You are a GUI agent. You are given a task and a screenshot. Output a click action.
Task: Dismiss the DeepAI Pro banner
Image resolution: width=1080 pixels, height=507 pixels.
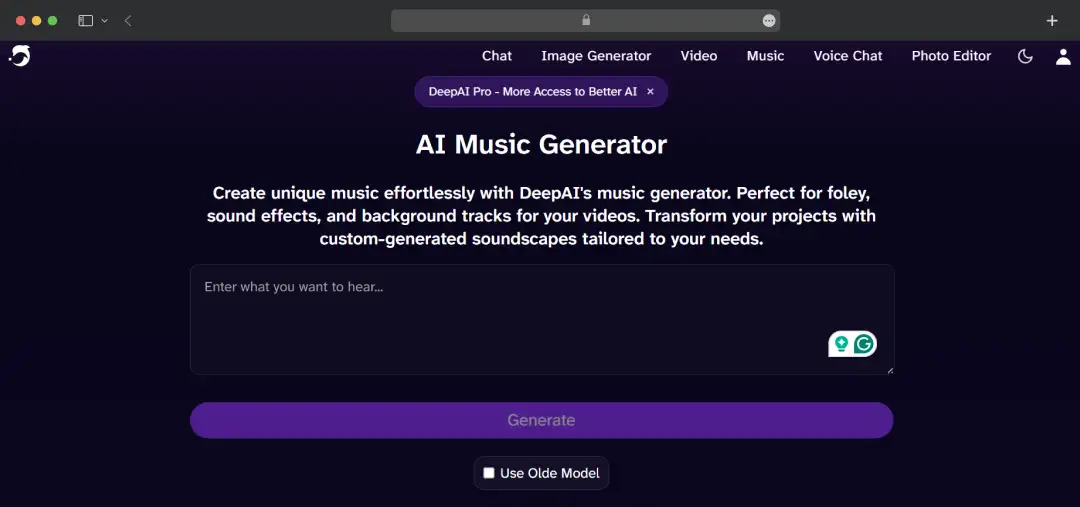click(650, 92)
